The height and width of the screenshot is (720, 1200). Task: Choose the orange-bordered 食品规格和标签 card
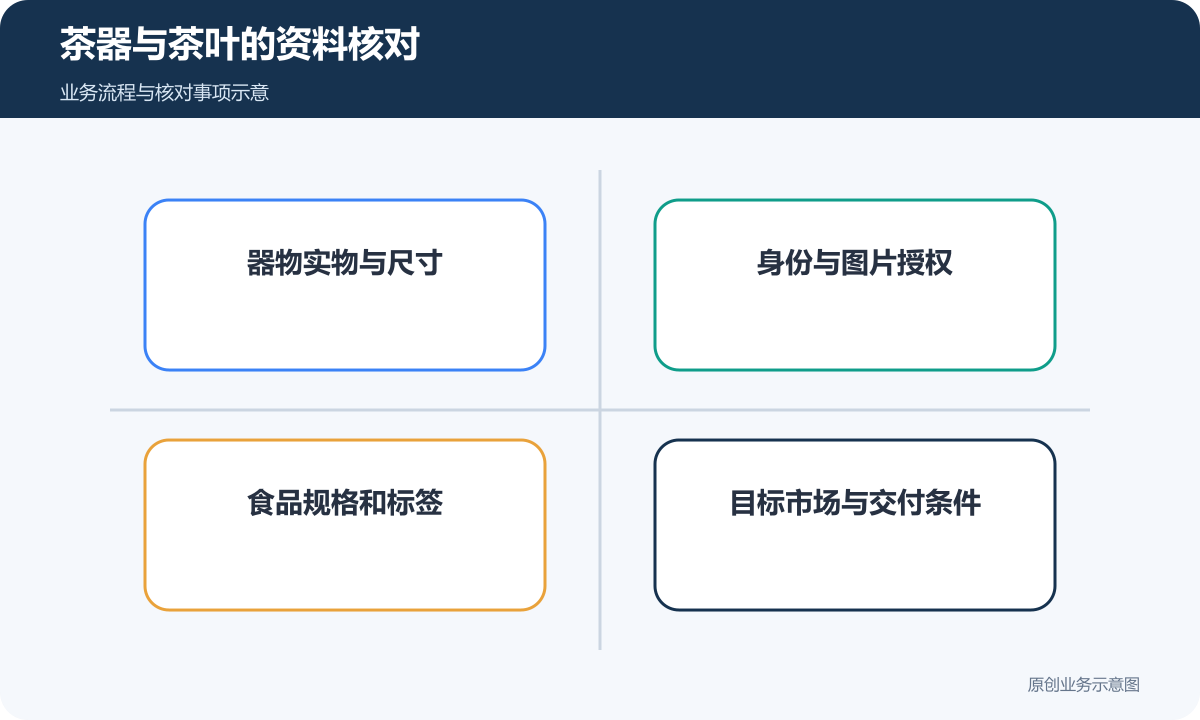(345, 525)
